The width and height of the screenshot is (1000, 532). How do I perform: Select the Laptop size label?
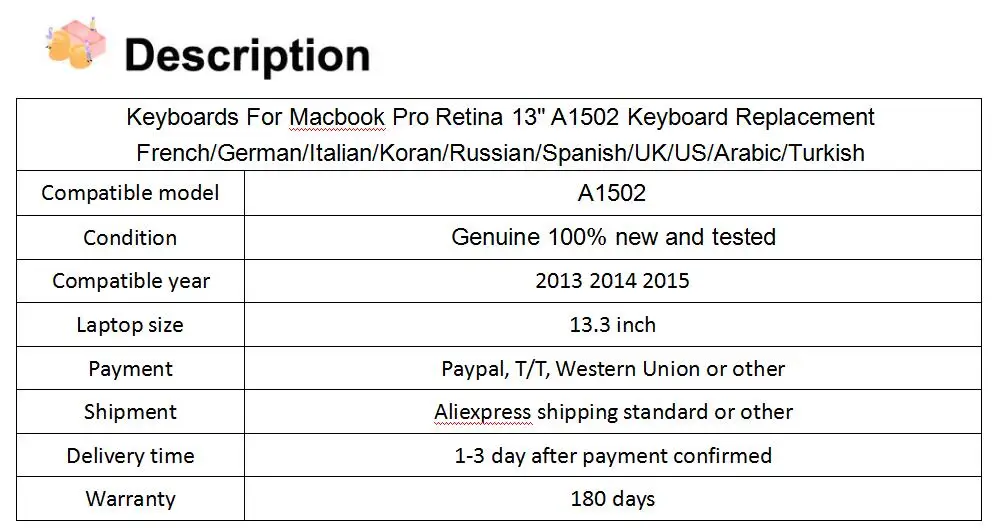pyautogui.click(x=130, y=325)
